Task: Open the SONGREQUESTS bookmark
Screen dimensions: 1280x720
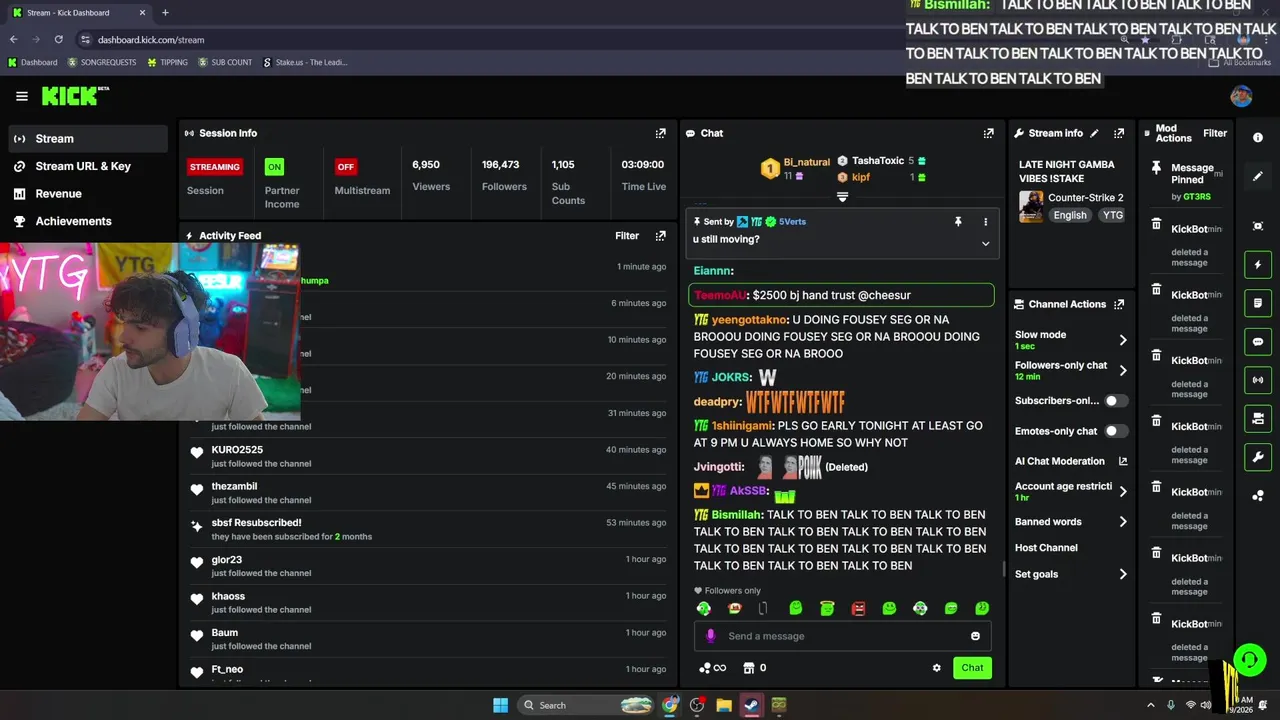Action: (x=102, y=62)
